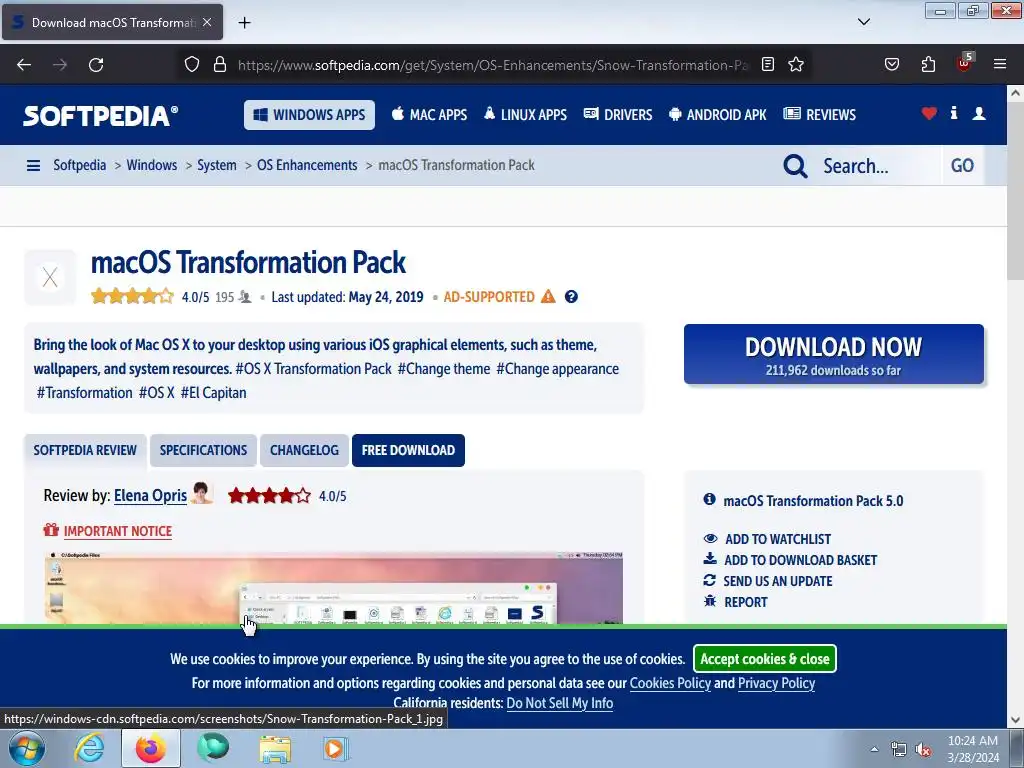
Task: Follow the OS Enhancements breadcrumb link
Action: [307, 165]
